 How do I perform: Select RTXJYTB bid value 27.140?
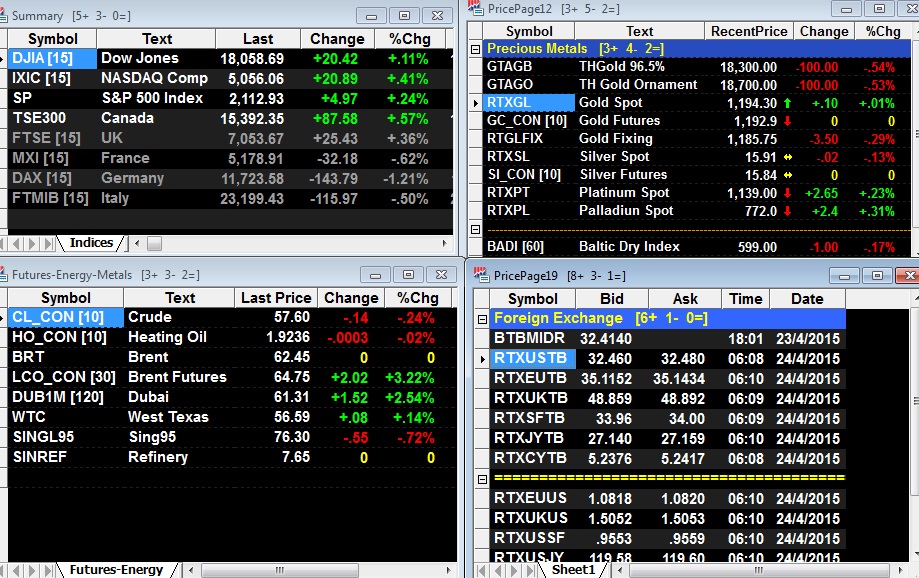tap(610, 439)
